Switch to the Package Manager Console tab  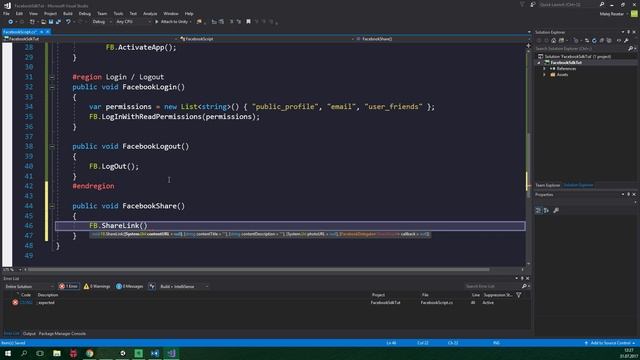point(62,334)
